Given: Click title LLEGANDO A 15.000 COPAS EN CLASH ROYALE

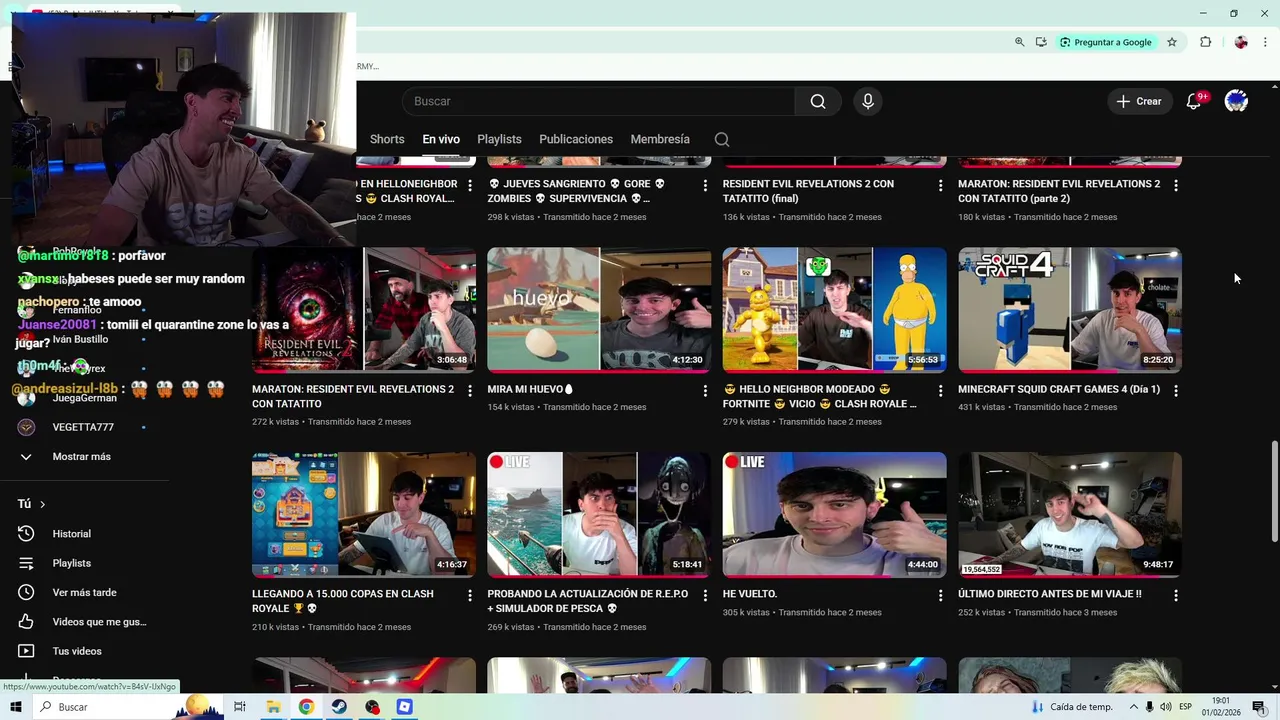Looking at the screenshot, I should [x=343, y=601].
